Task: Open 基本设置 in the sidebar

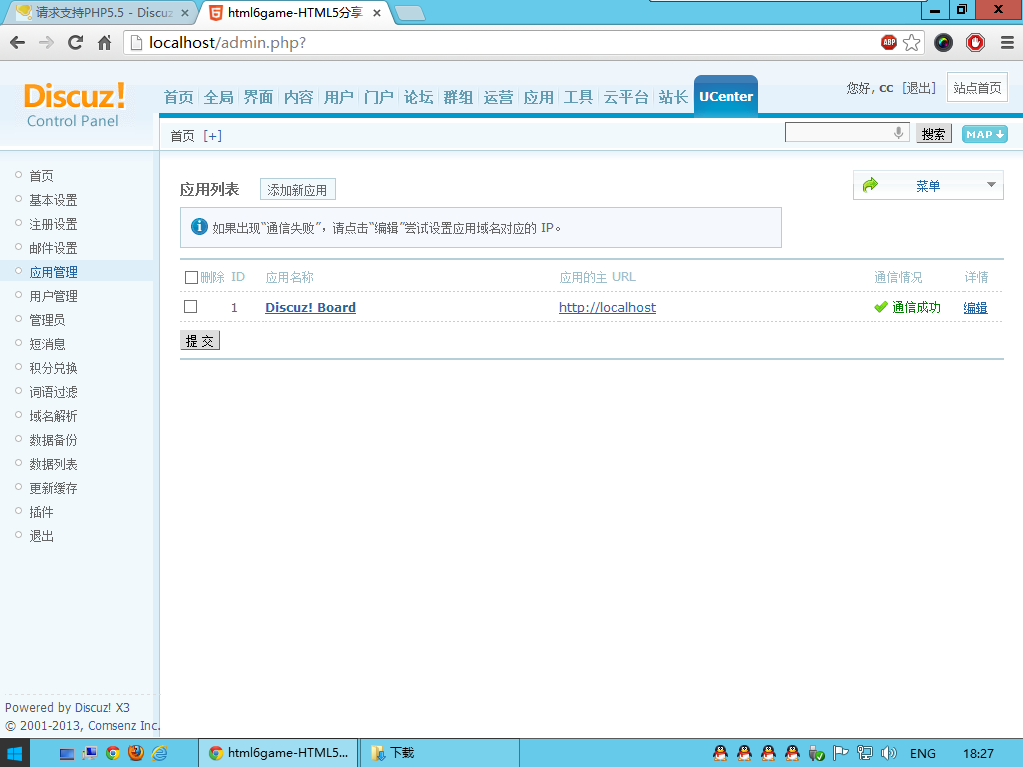Action: 53,200
